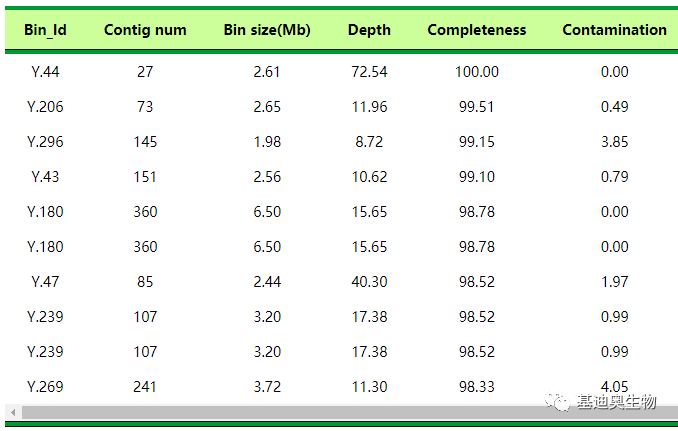Click the Y.206 bin ID cell
Viewport: 678px width, 431px height.
(45, 107)
